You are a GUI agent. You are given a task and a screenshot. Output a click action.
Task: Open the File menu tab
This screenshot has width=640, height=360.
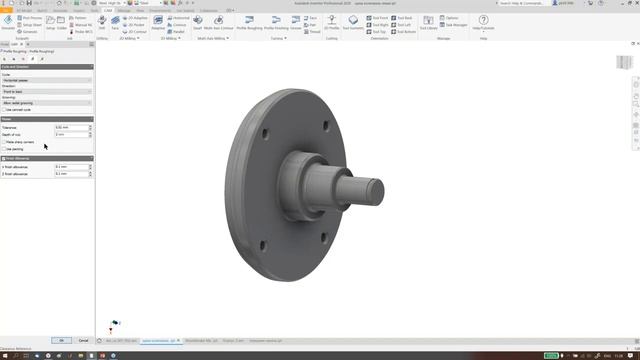pos(6,10)
